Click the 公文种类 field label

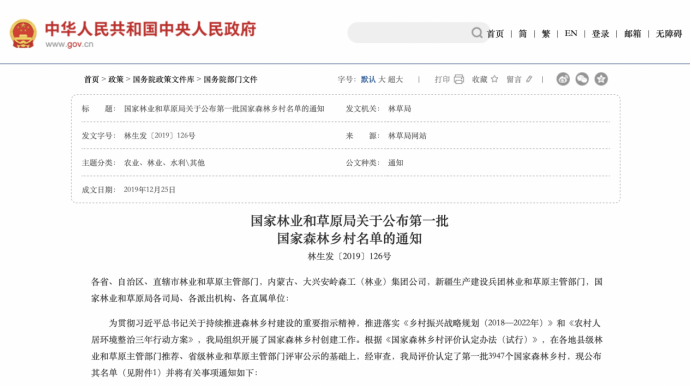363,163
